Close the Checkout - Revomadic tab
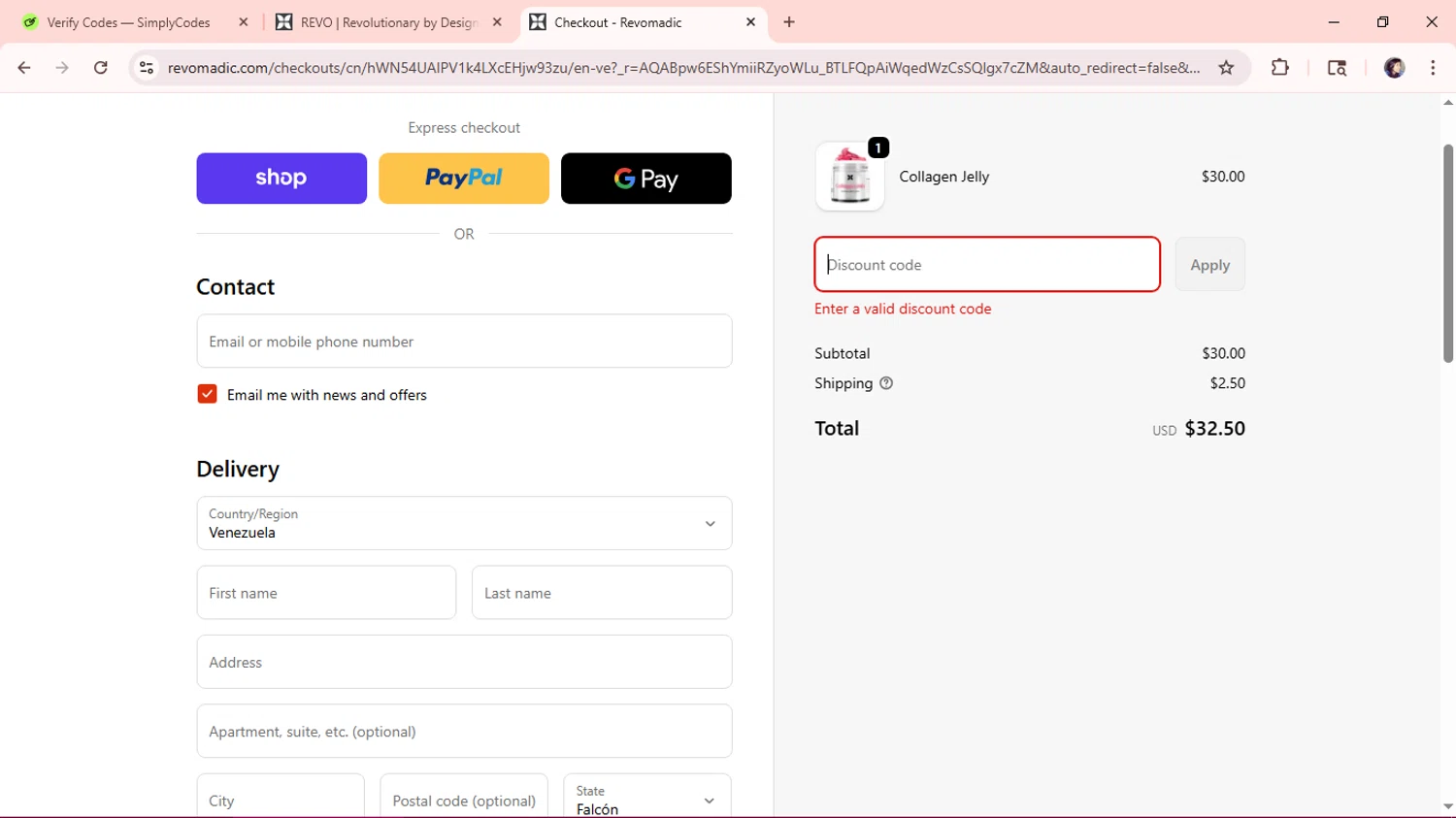1456x818 pixels. click(x=750, y=22)
